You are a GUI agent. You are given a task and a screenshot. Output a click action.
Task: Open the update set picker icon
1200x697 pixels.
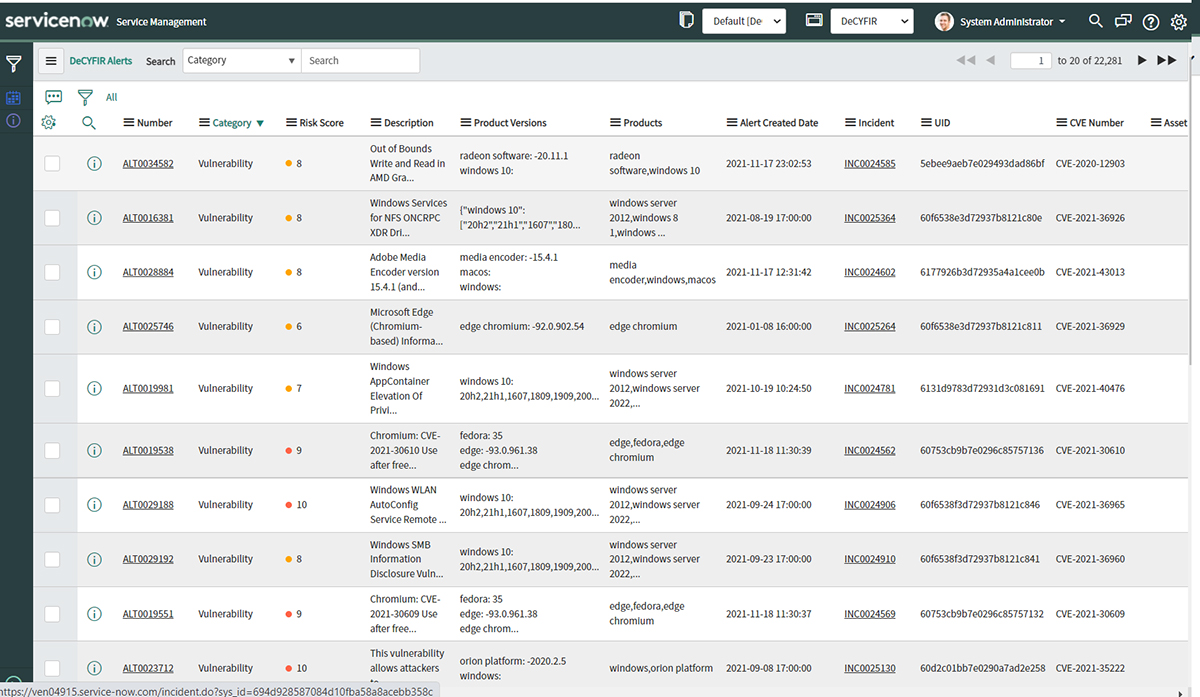coord(686,21)
